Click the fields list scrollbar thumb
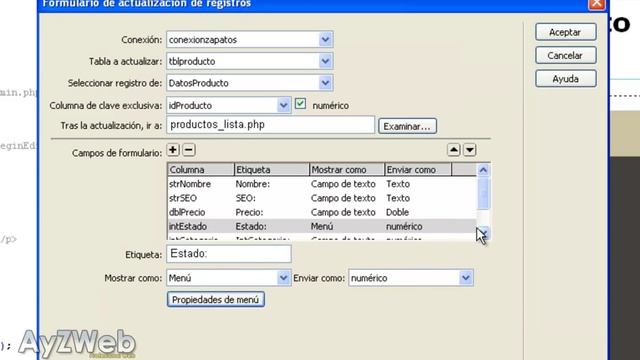 coord(483,193)
